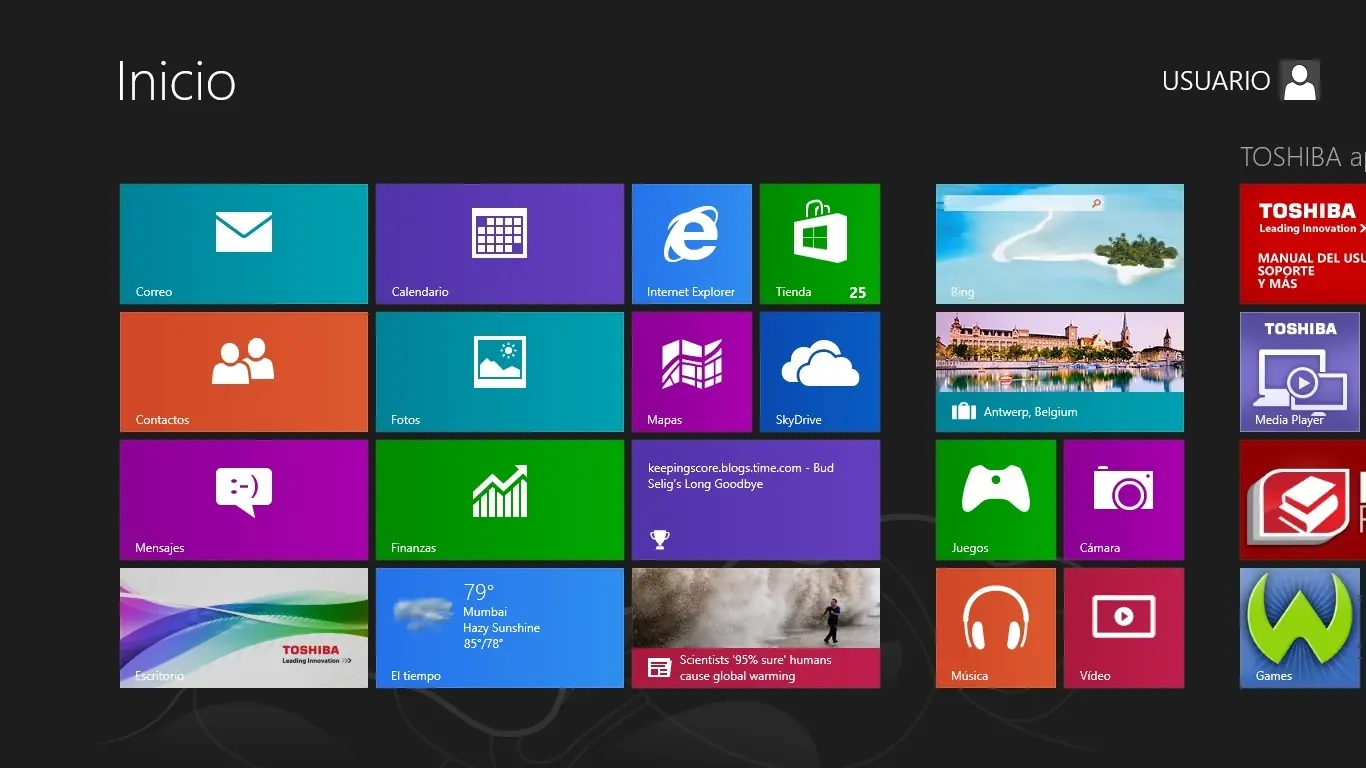Open the Música headphones tile
Viewport: 1366px width, 768px height.
pos(996,628)
